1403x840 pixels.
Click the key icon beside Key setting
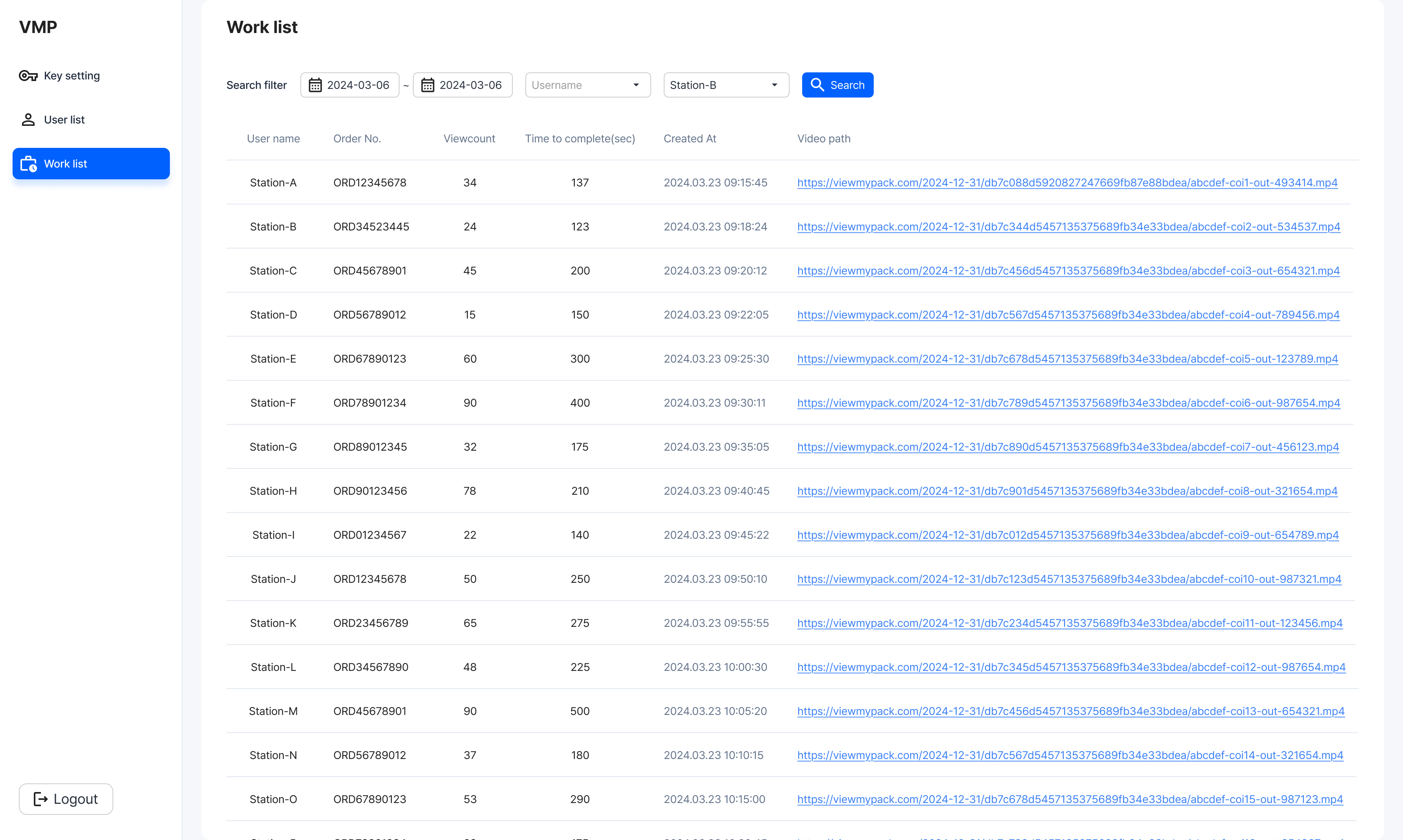pos(28,76)
